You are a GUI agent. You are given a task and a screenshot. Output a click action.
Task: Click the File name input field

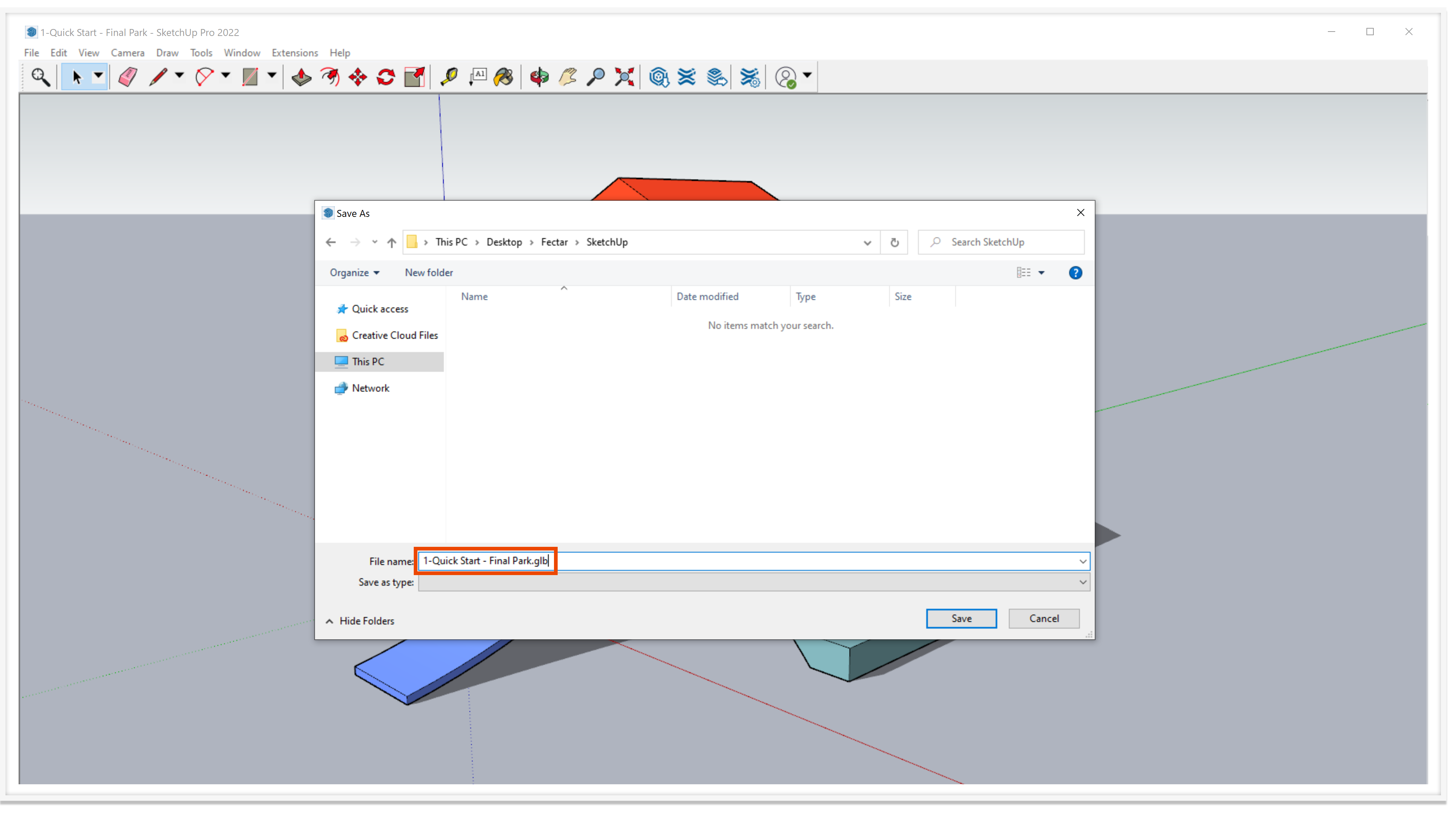click(753, 562)
